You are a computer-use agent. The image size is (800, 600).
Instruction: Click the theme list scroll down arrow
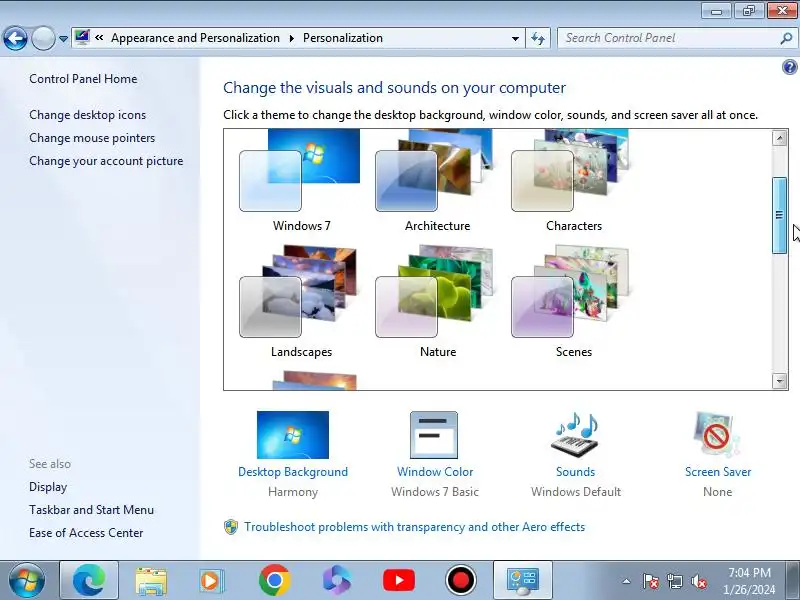(779, 381)
